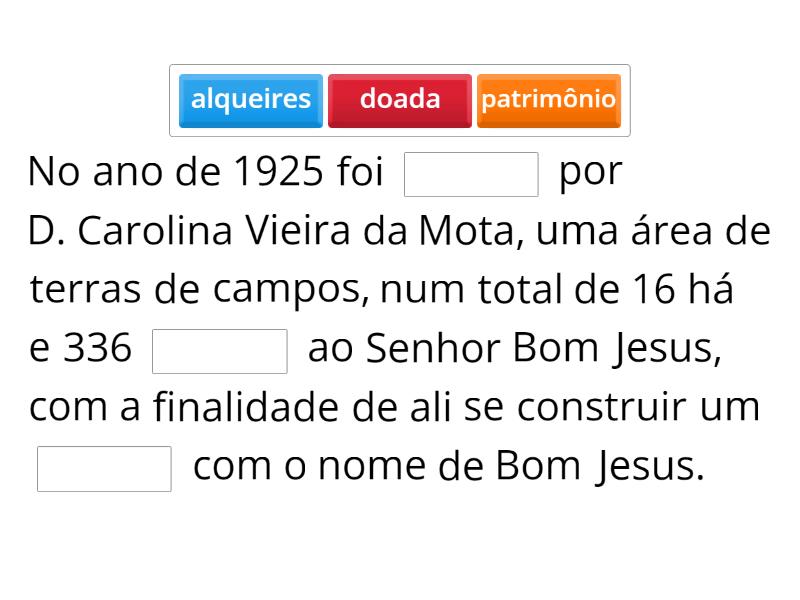Click the blank box after '1925 foi'
This screenshot has height=600, width=800.
pyautogui.click(x=471, y=174)
